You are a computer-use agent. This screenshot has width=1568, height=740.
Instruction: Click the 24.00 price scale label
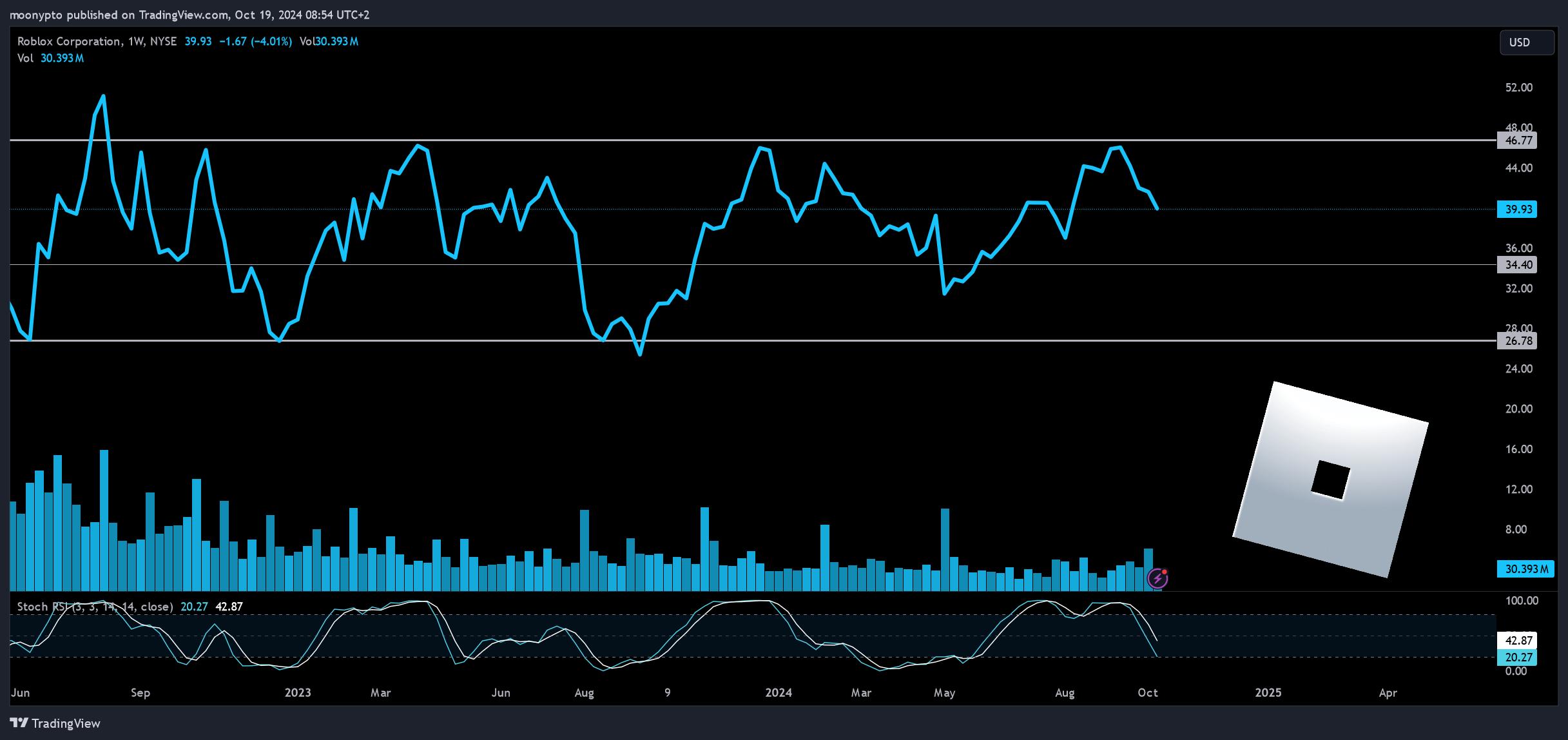pos(1519,369)
